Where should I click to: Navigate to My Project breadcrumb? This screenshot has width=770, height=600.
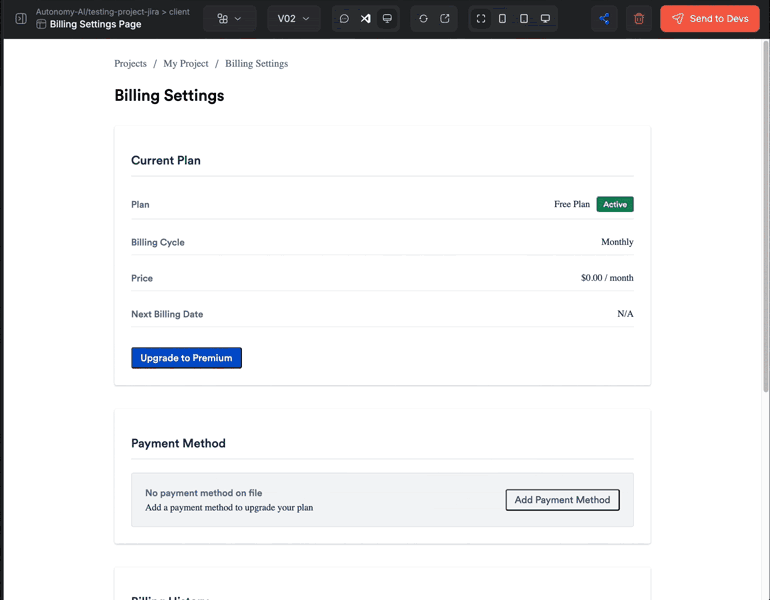click(186, 64)
